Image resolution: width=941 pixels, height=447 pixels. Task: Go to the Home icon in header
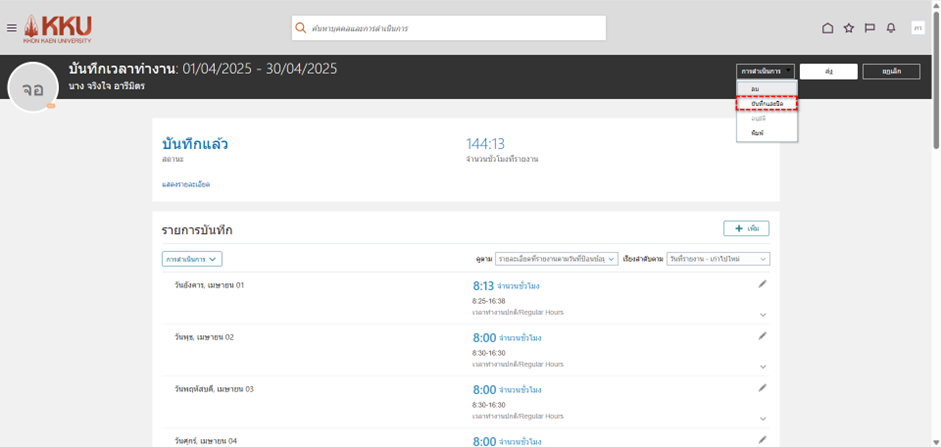[827, 28]
